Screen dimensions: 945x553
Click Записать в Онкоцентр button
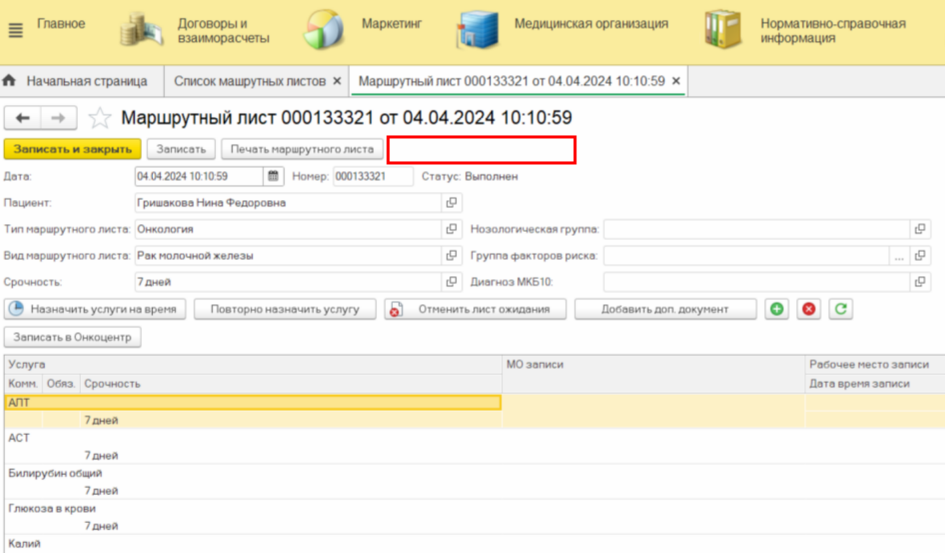point(73,337)
